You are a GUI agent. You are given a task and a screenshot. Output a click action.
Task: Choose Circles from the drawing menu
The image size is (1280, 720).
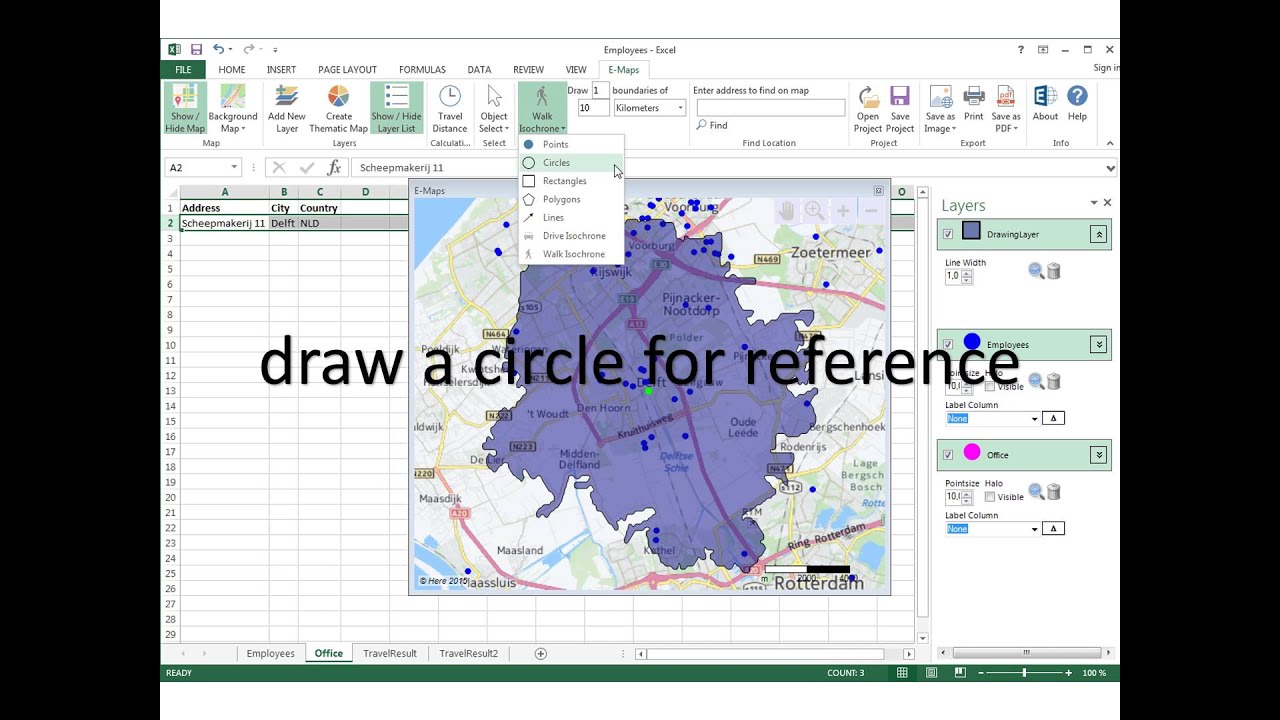pyautogui.click(x=570, y=162)
